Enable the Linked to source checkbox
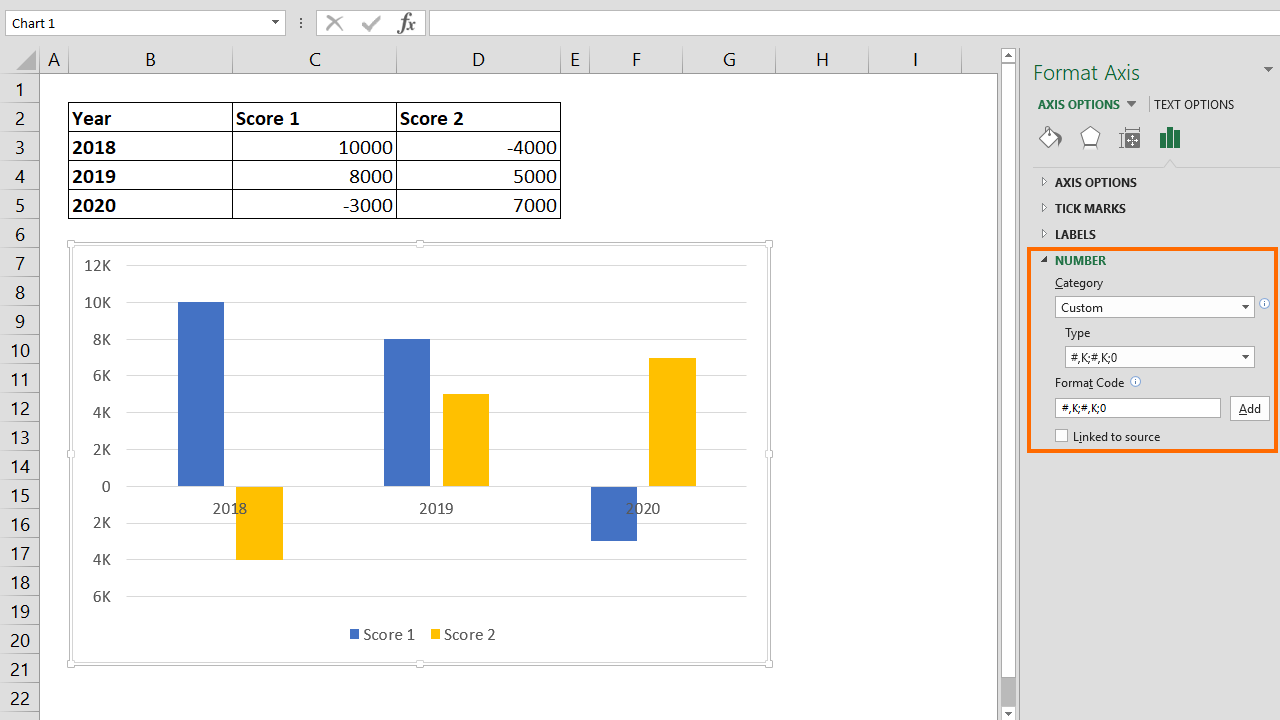This screenshot has height=720, width=1280. tap(1061, 435)
